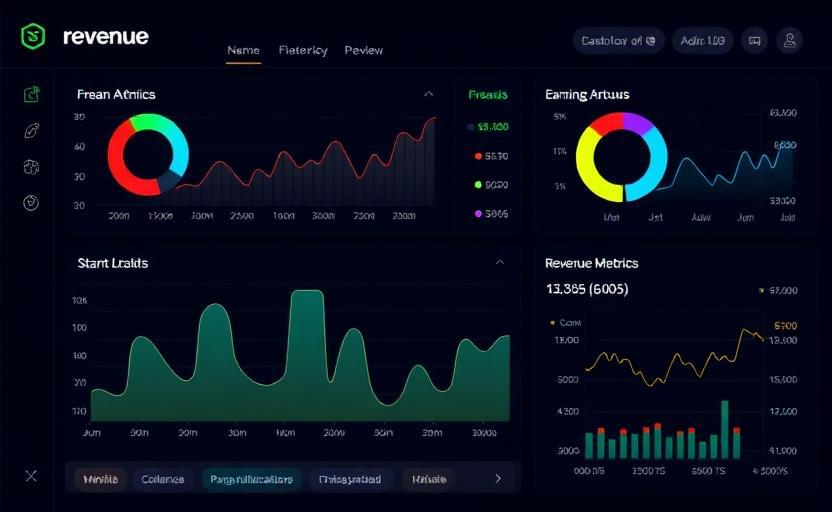Click the cube icon in left sidebar
This screenshot has height=512, width=832.
pos(32,166)
